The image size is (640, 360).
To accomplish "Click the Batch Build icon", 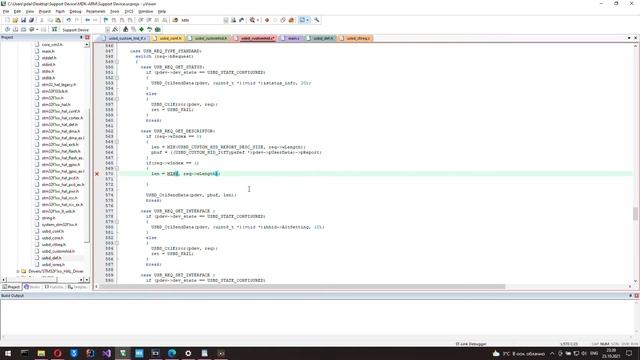I will pos(31,29).
